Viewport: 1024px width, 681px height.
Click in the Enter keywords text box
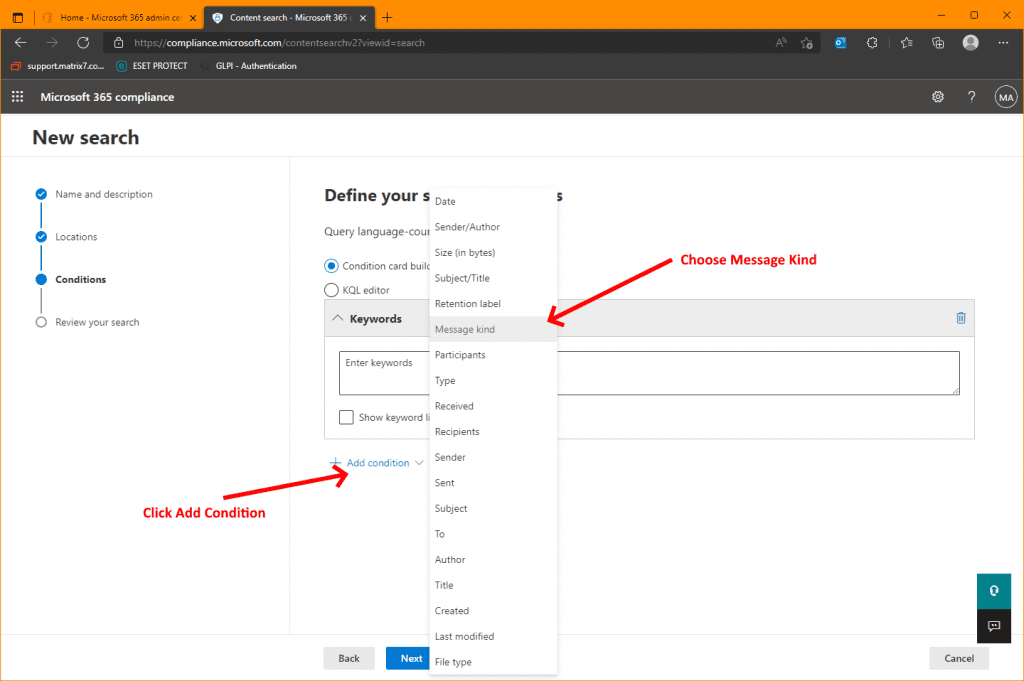[649, 373]
